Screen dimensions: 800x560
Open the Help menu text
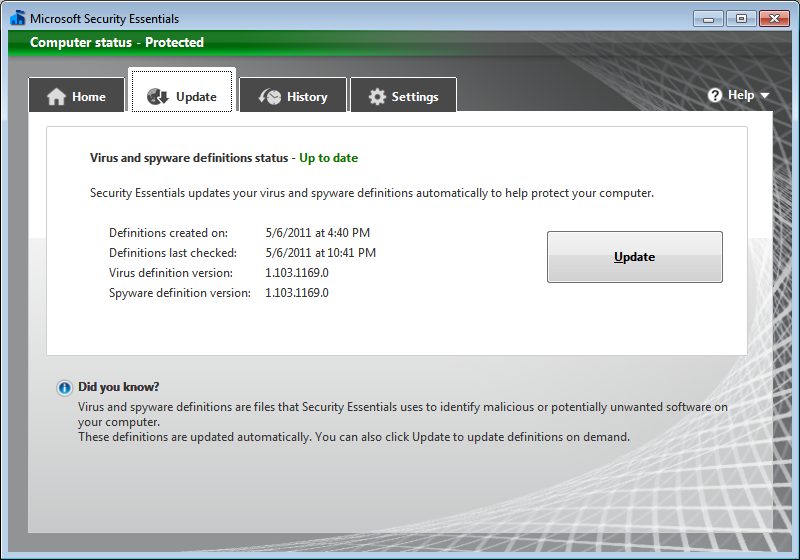click(x=741, y=95)
